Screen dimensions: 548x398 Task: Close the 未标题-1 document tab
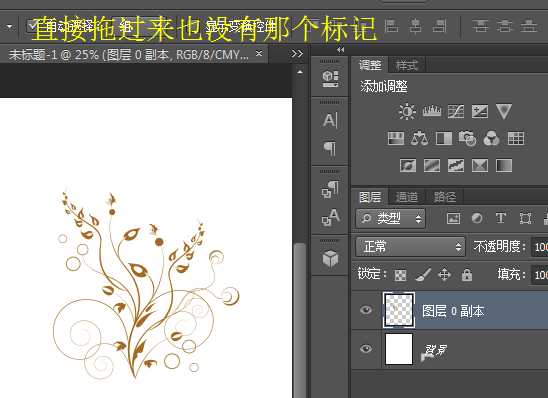coord(259,53)
